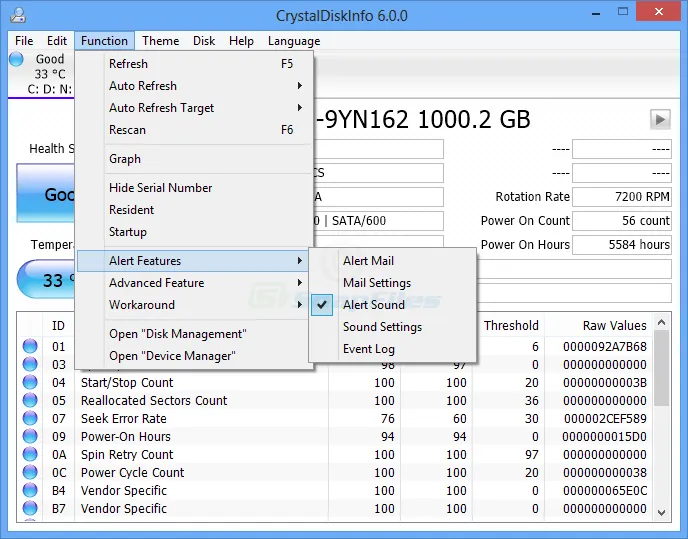Toggle the Startup option
688x539 pixels.
(x=194, y=232)
